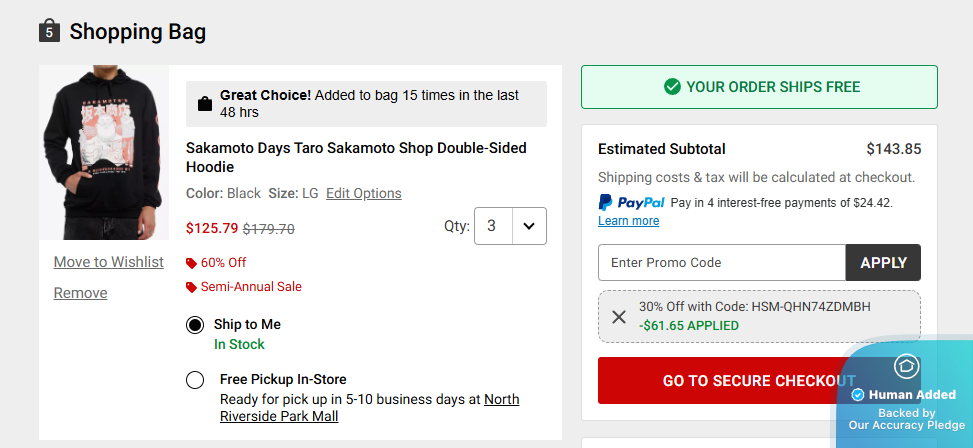Click the Enter Promo Code field

[x=721, y=262]
